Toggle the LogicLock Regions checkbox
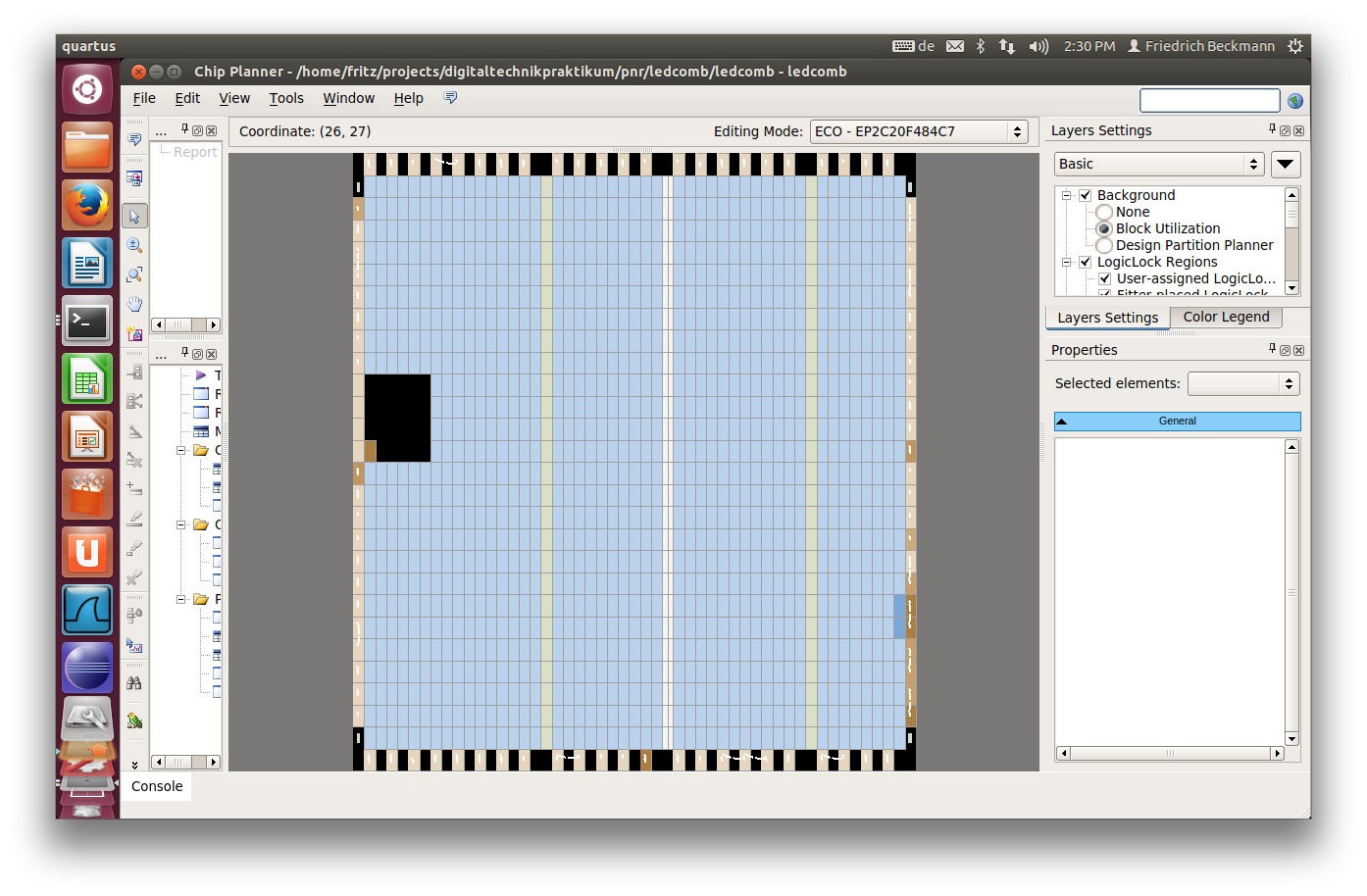The image size is (1367, 896). (1086, 262)
